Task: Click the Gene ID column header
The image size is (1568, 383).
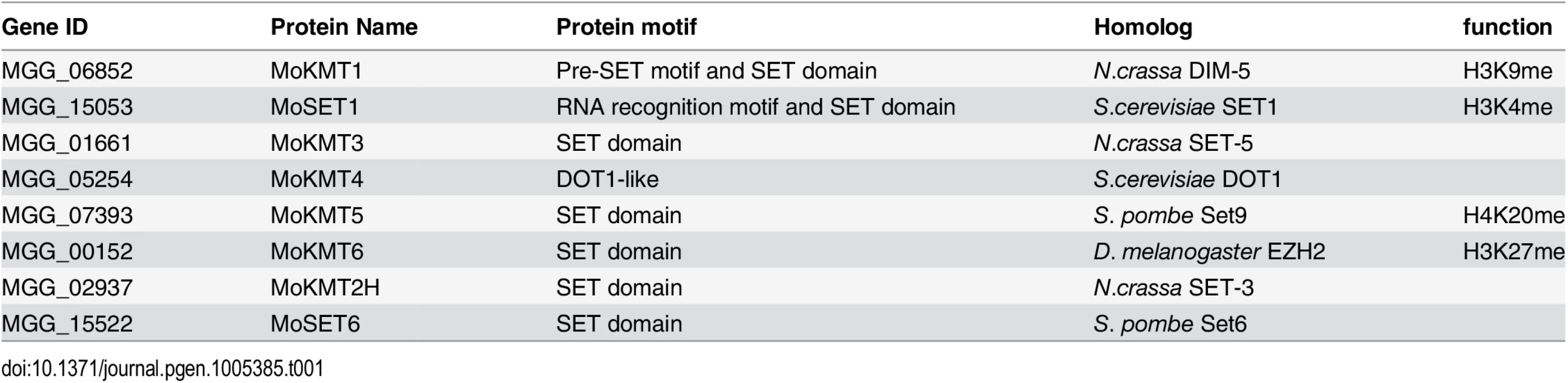Action: 45,27
